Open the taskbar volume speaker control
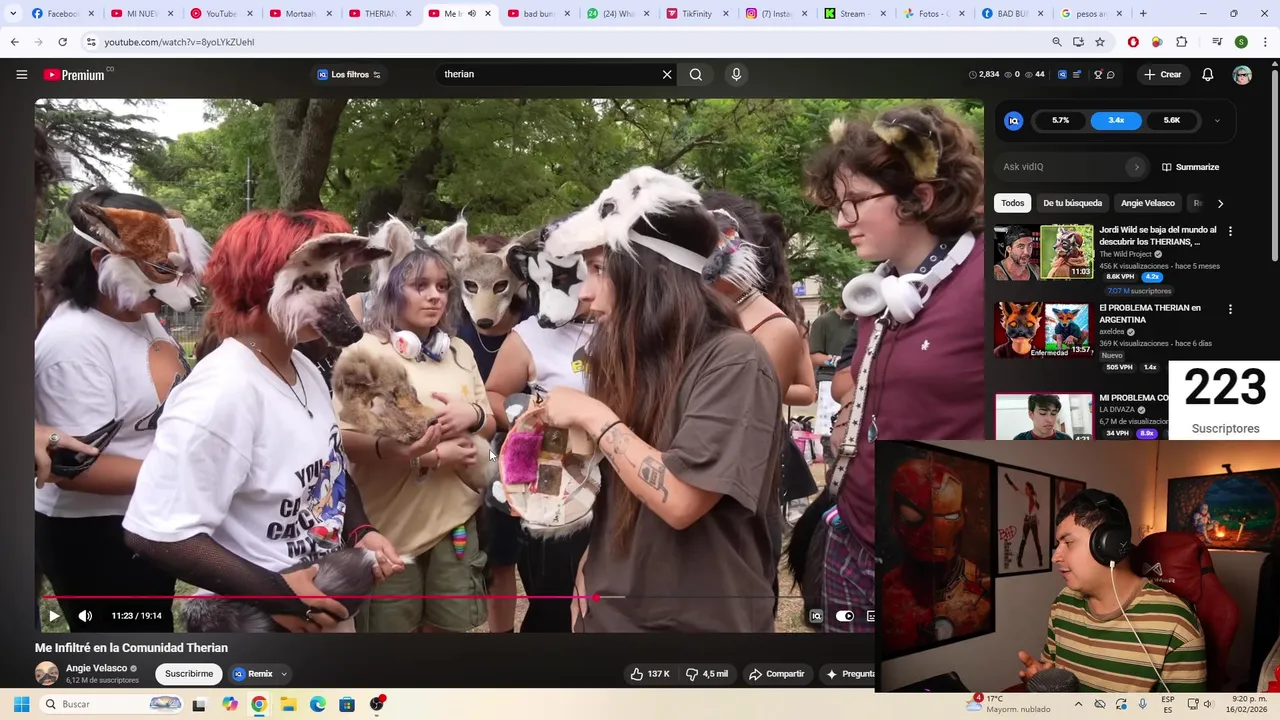This screenshot has width=1280, height=720. click(x=1208, y=704)
